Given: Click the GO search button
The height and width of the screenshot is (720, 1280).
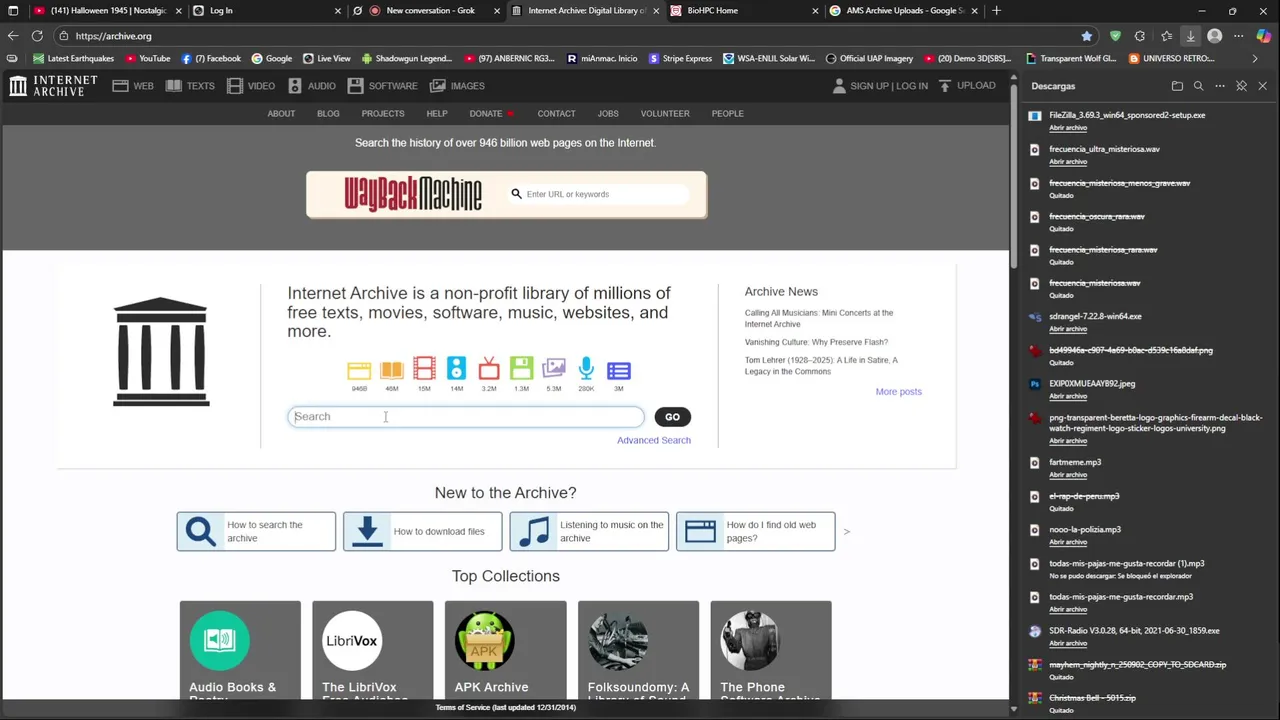Looking at the screenshot, I should 672,417.
